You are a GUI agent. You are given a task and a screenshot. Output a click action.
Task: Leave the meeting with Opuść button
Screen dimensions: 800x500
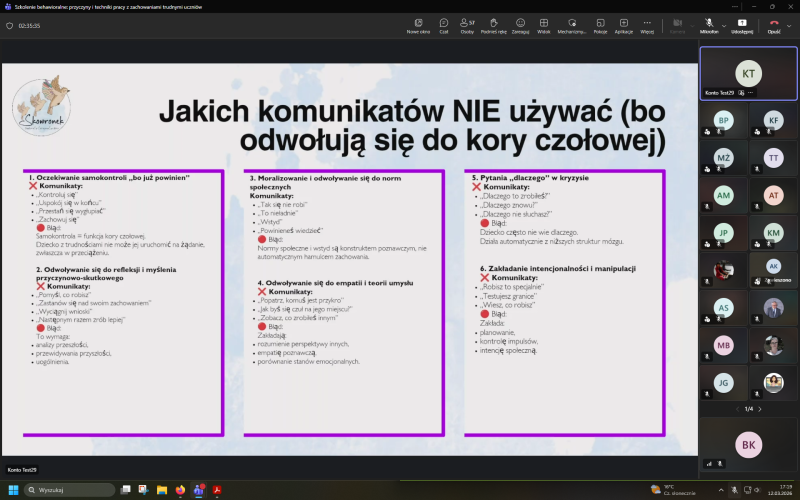(772, 24)
